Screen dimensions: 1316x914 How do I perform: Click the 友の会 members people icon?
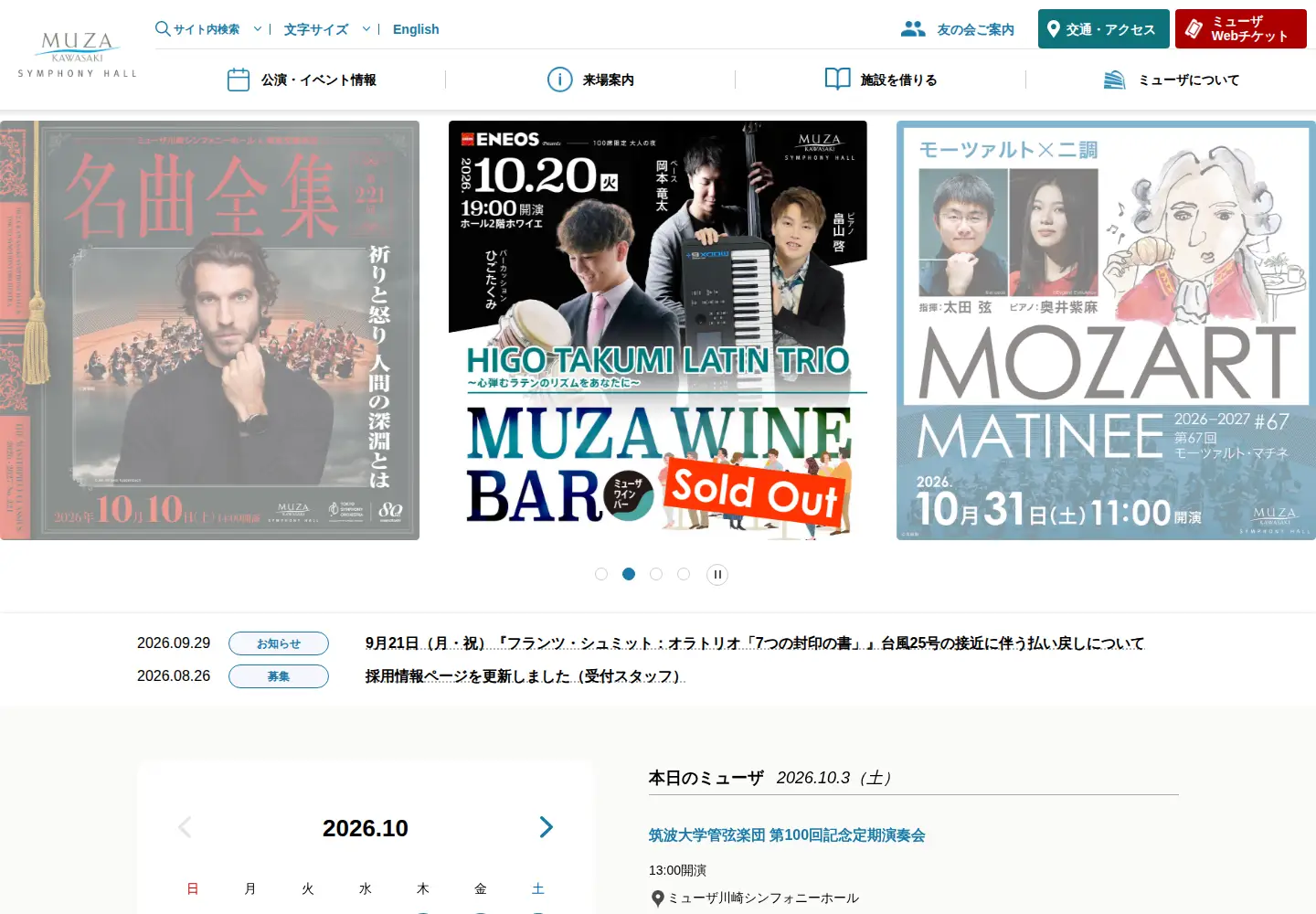click(x=913, y=29)
